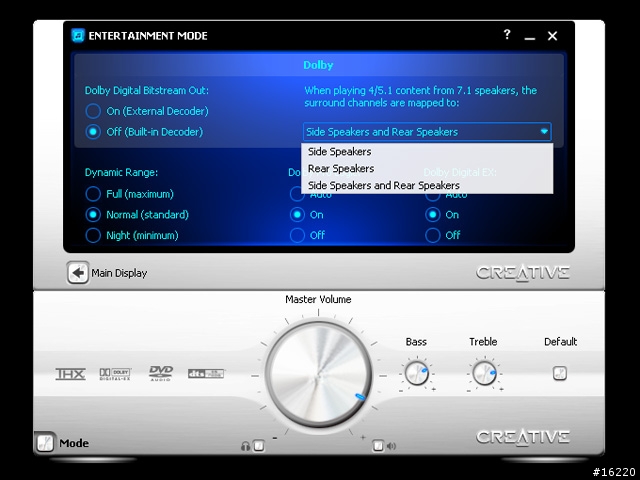Click the Bass knob
This screenshot has width=640, height=480.
[416, 373]
